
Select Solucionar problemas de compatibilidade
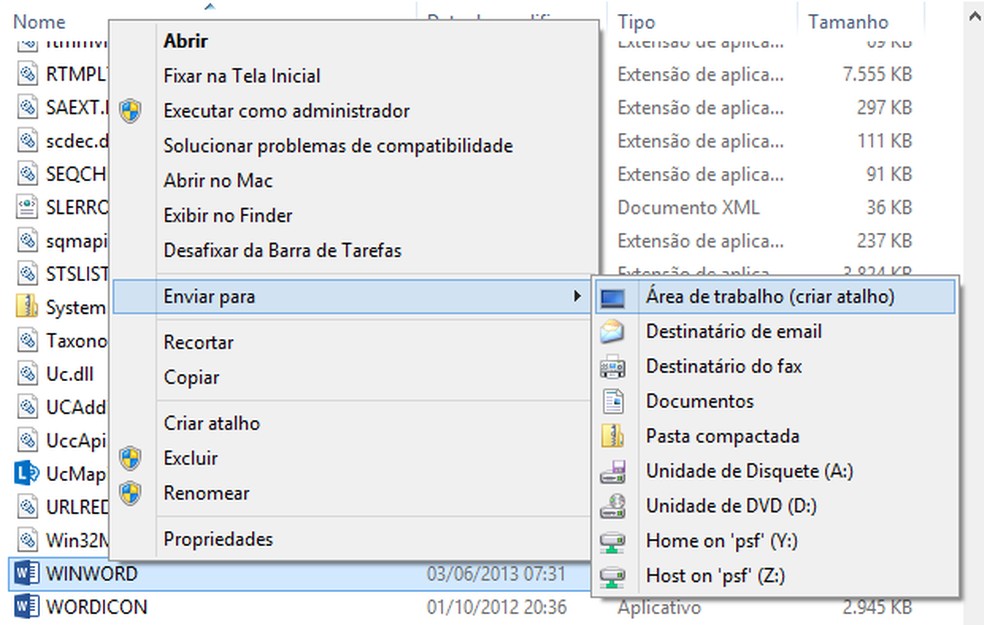338,146
